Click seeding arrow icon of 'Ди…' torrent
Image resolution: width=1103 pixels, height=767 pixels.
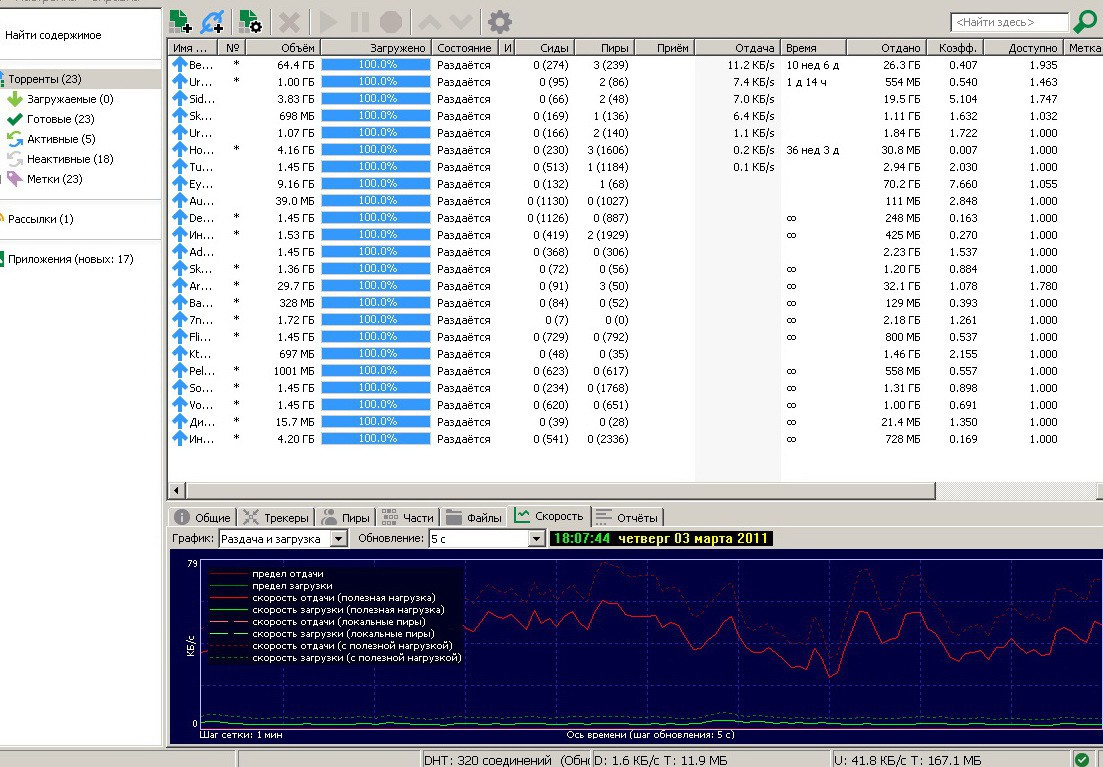pos(179,421)
